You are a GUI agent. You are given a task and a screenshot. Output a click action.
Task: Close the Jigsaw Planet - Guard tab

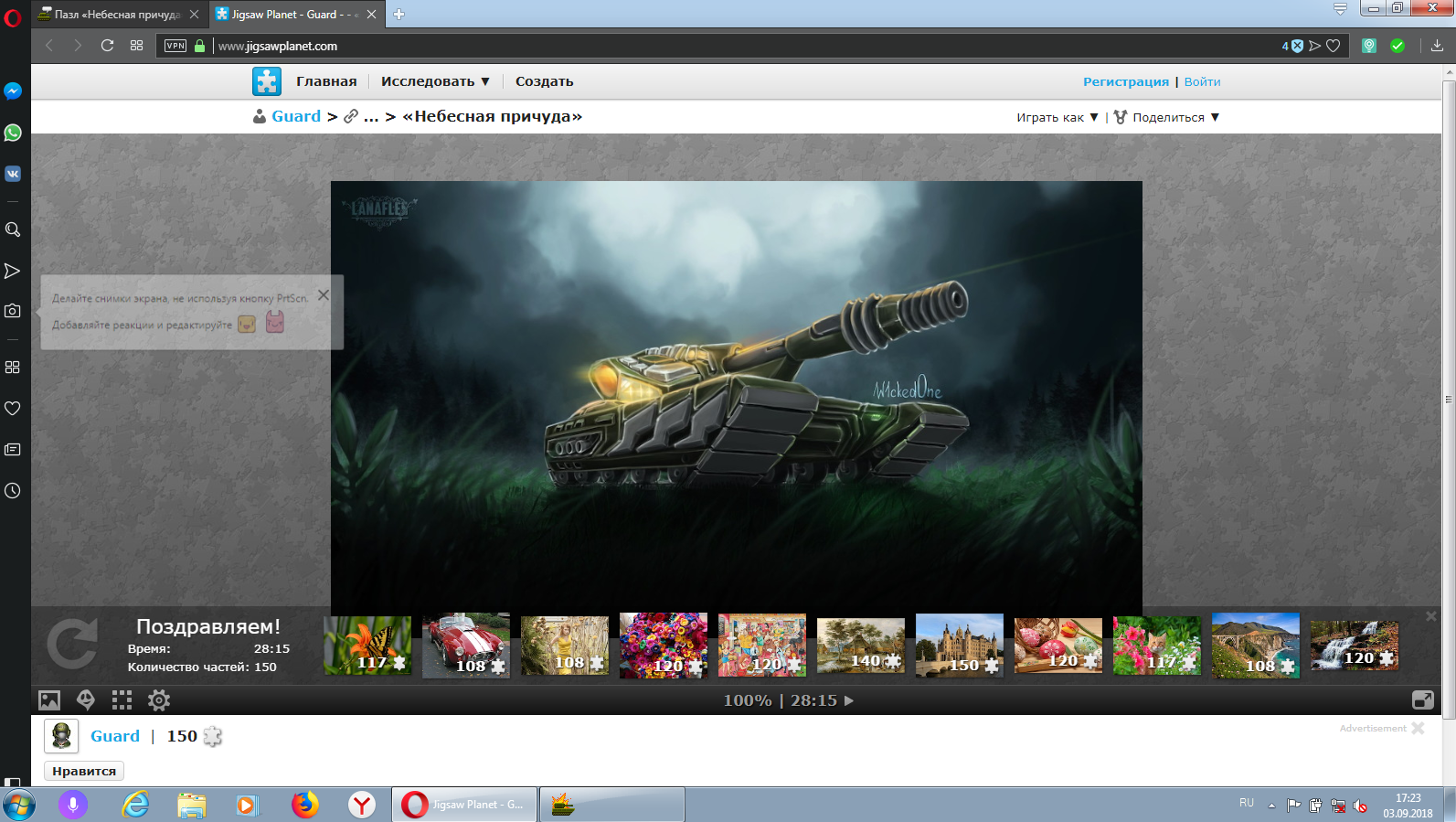pos(371,15)
